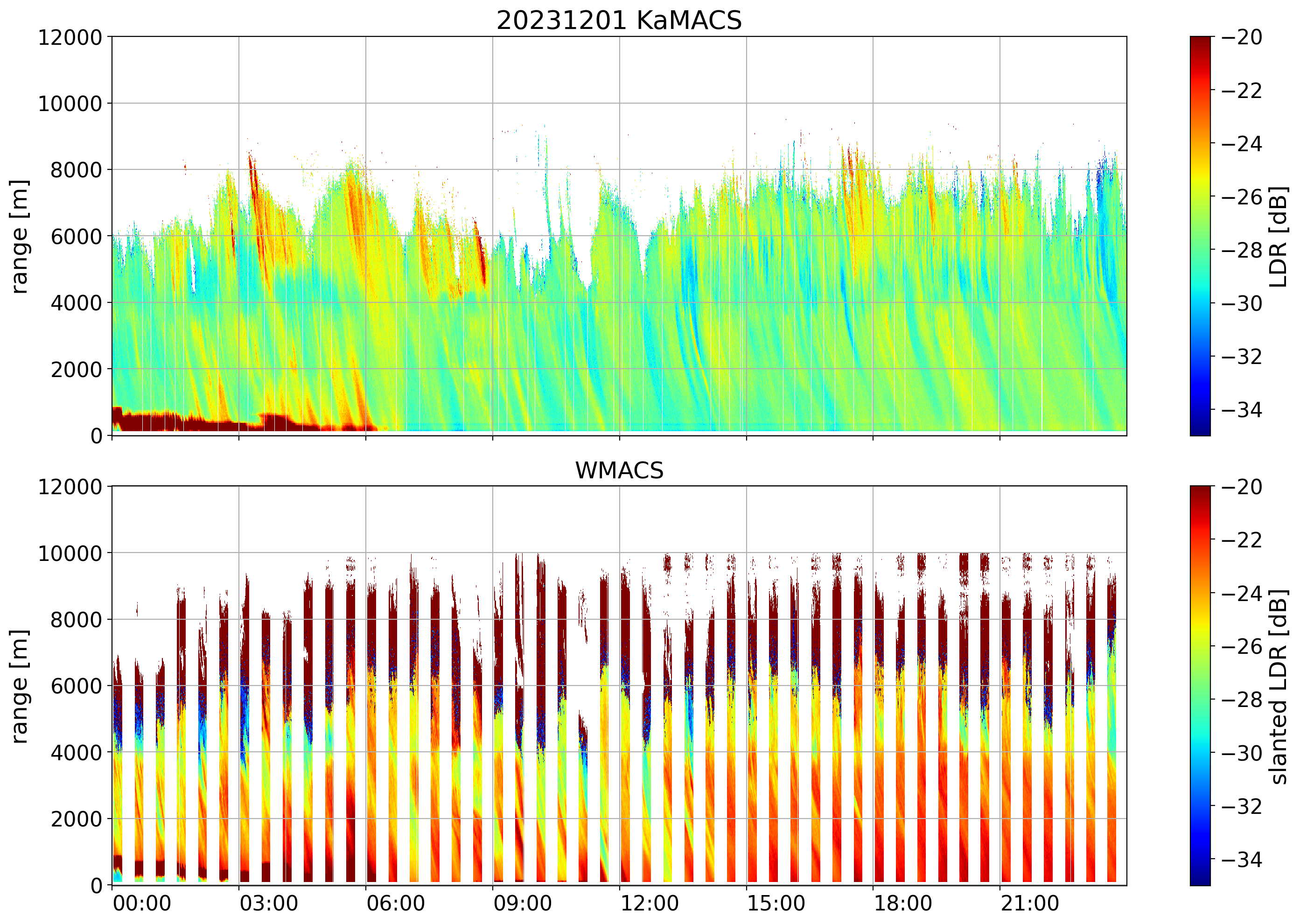Click the 'slanted LDR [dB]' colorbar label
1300x924 pixels.
point(1279,687)
